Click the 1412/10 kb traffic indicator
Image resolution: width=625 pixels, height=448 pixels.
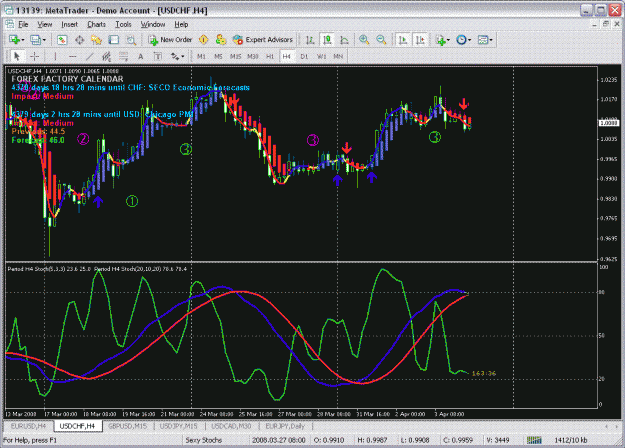571,440
